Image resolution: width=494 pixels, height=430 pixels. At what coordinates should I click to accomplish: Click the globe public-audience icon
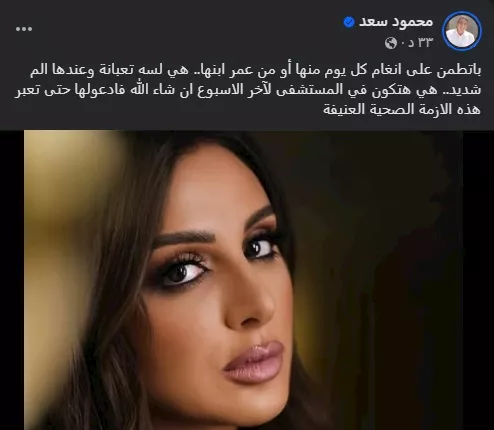[x=391, y=43]
